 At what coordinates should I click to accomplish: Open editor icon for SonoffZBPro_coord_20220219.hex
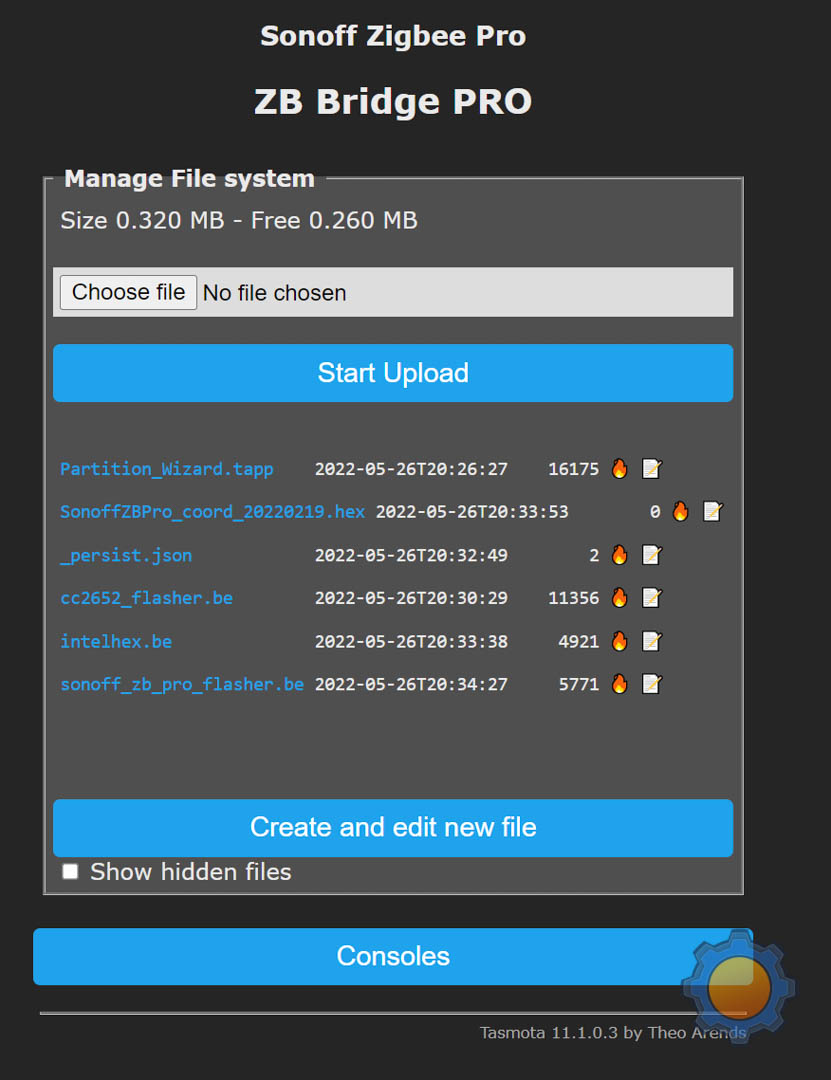(712, 511)
